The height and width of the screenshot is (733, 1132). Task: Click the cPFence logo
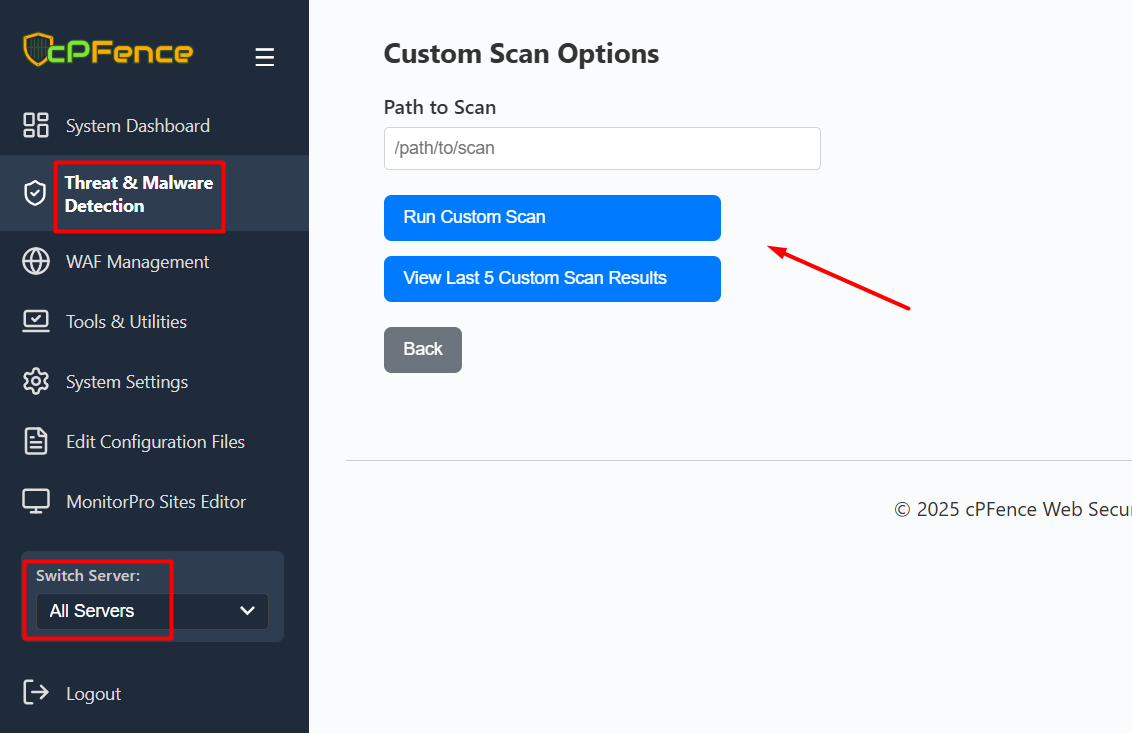(108, 50)
